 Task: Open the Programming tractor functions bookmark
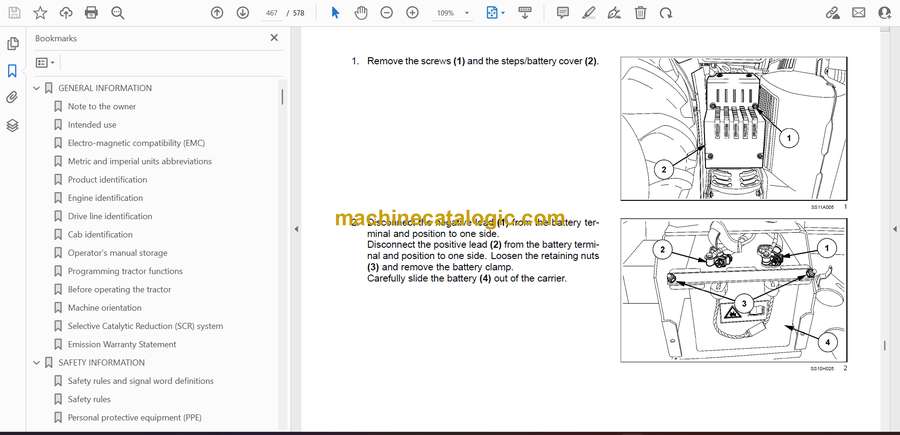[125, 271]
